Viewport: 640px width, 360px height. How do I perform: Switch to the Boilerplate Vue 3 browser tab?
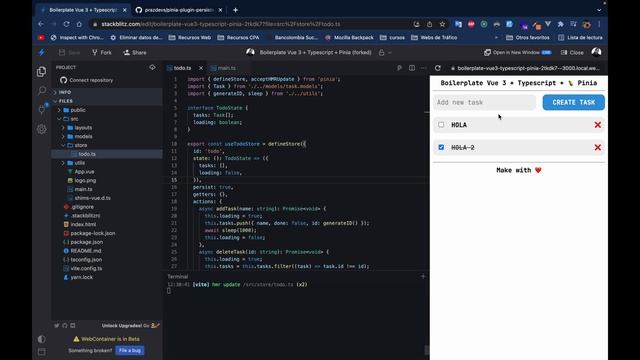pyautogui.click(x=83, y=10)
